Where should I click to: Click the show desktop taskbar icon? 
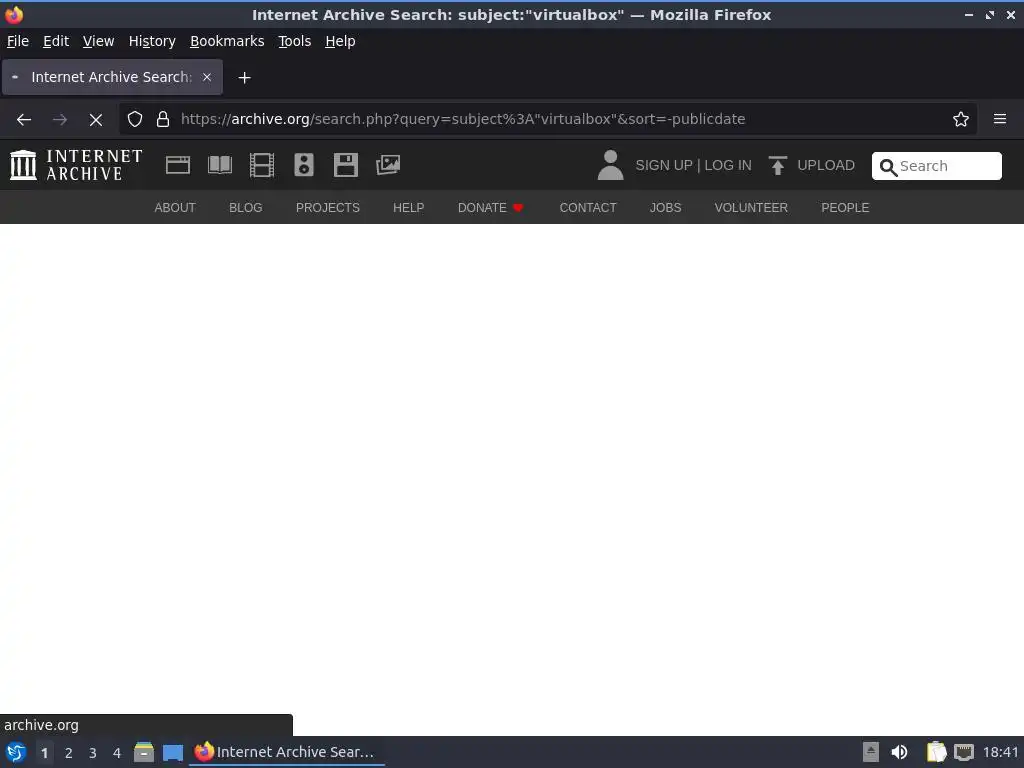click(173, 752)
